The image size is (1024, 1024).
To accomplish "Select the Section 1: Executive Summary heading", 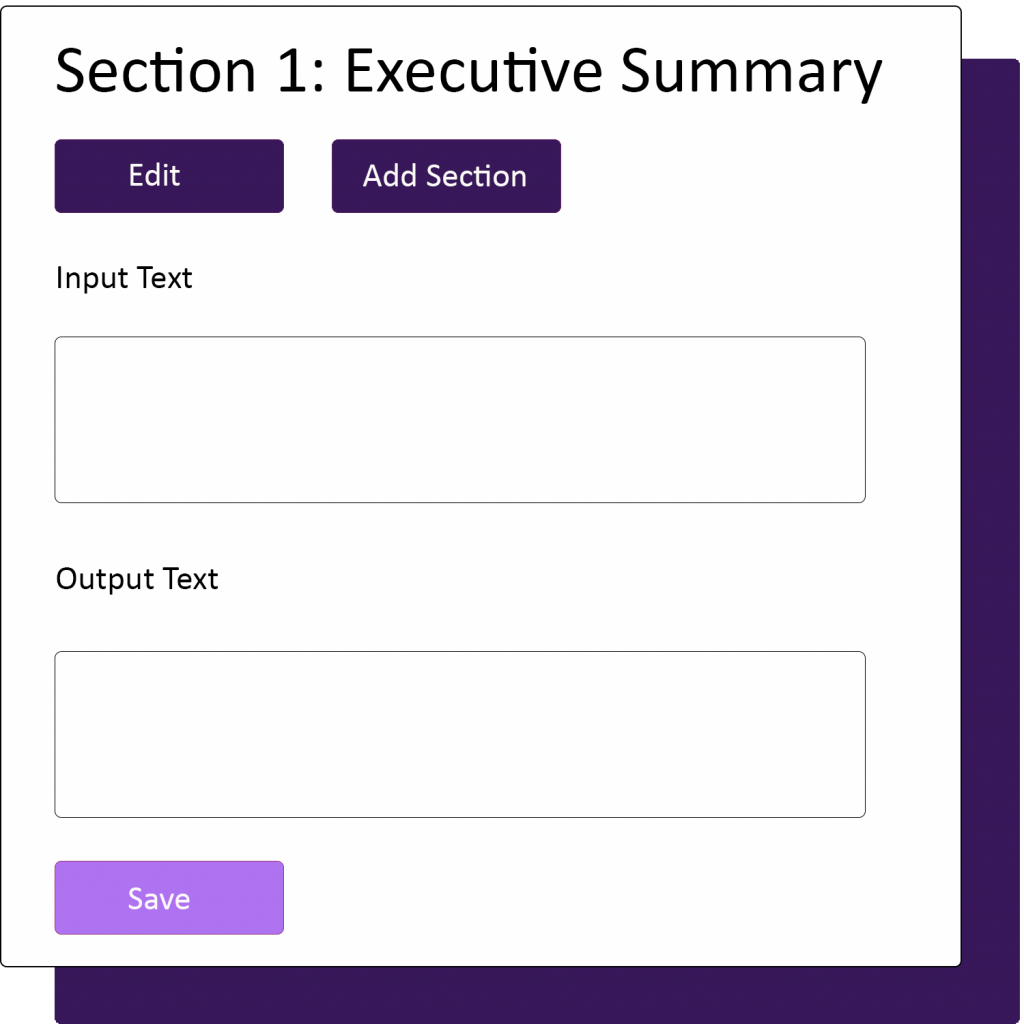I will (468, 71).
